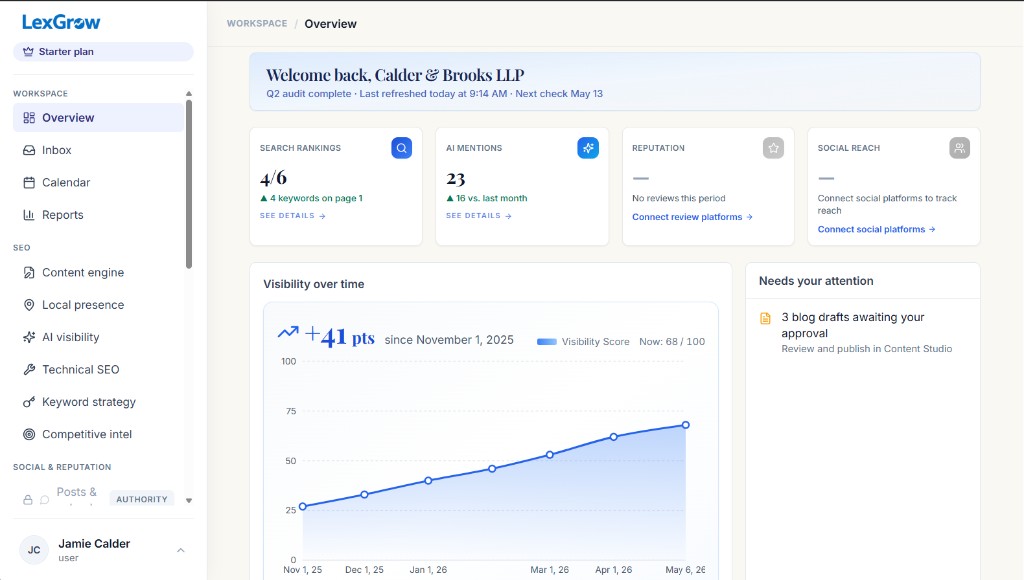Click the Connect review platforms link
Viewport: 1024px width, 580px height.
pos(692,217)
